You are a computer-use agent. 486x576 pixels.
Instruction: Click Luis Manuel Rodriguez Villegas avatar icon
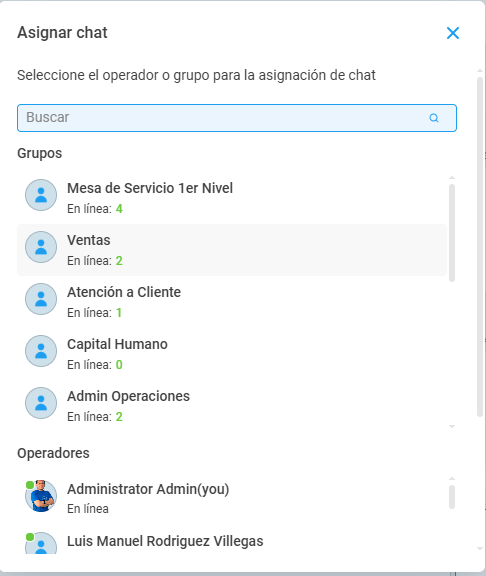coord(41,544)
